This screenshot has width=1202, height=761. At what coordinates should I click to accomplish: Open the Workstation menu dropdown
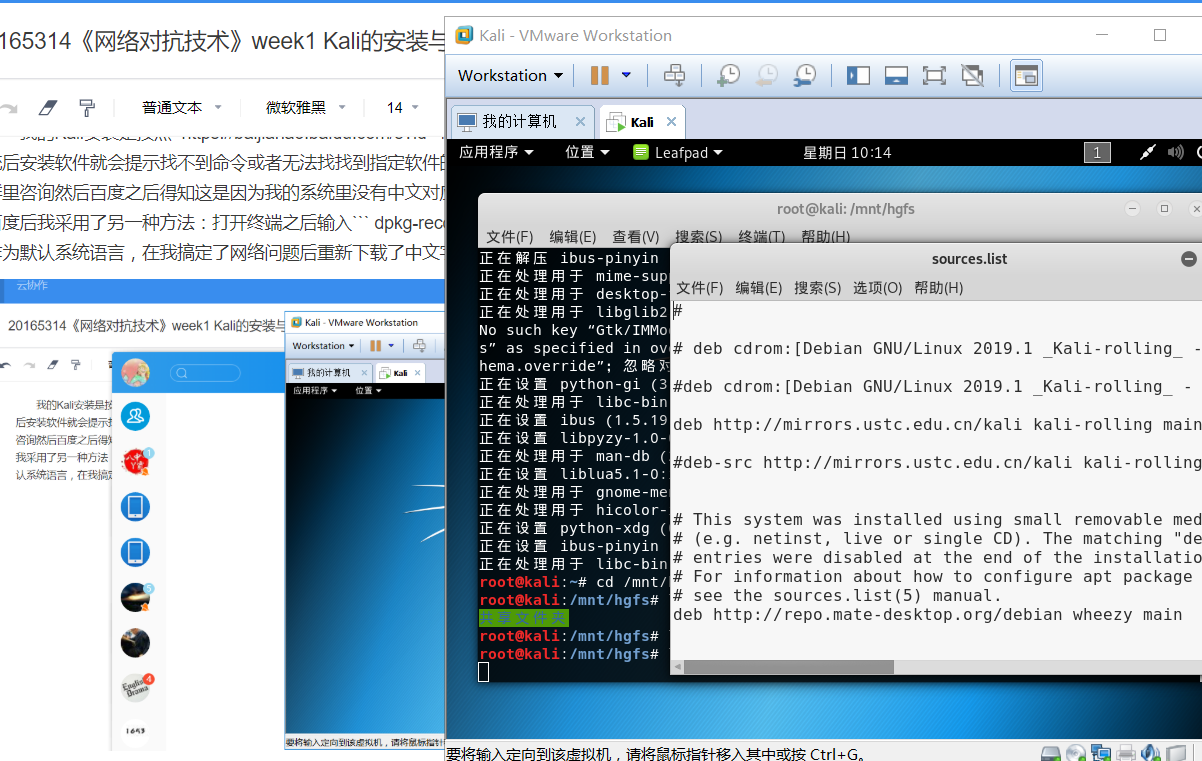point(510,75)
